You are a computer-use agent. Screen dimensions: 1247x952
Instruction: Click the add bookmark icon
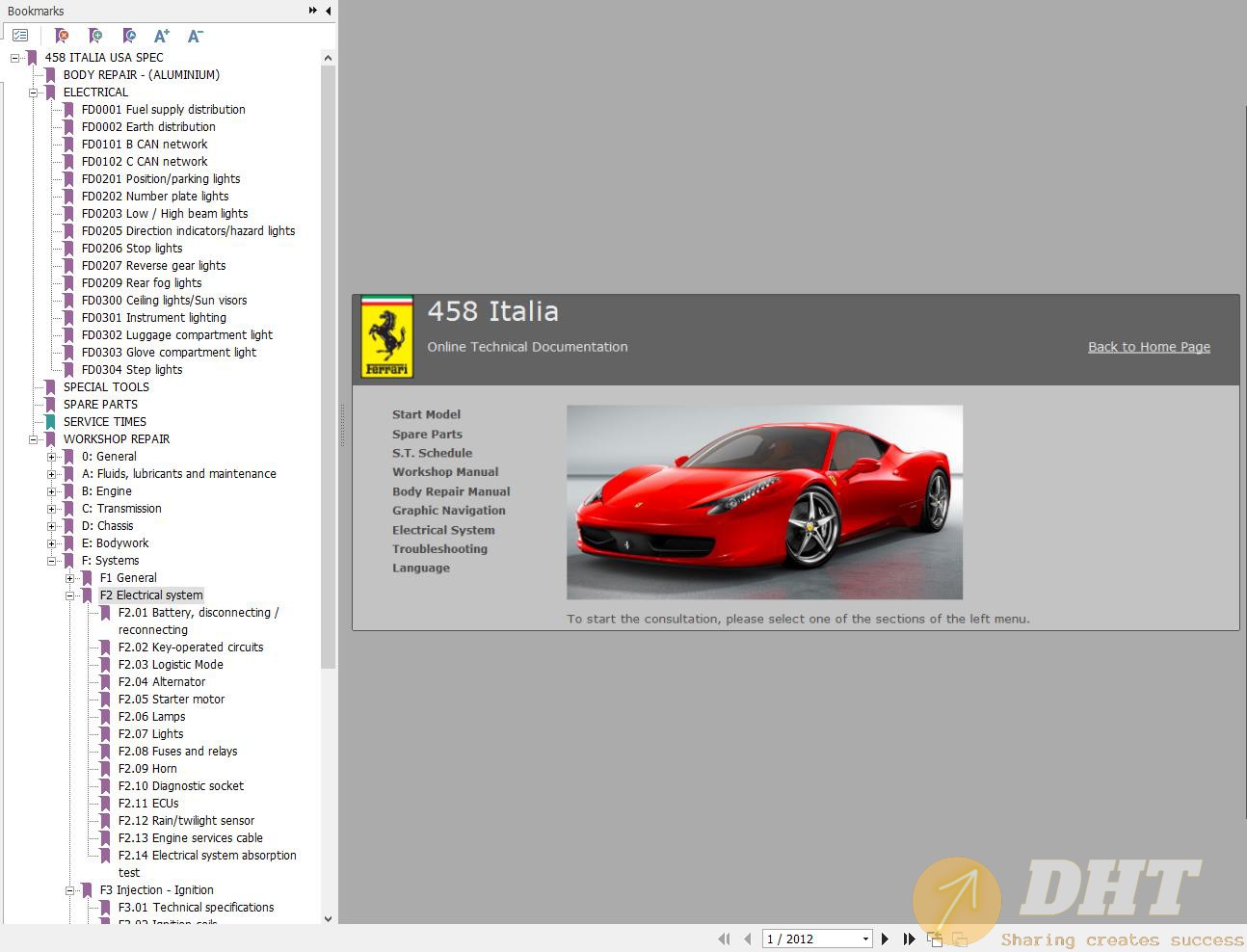tap(94, 36)
